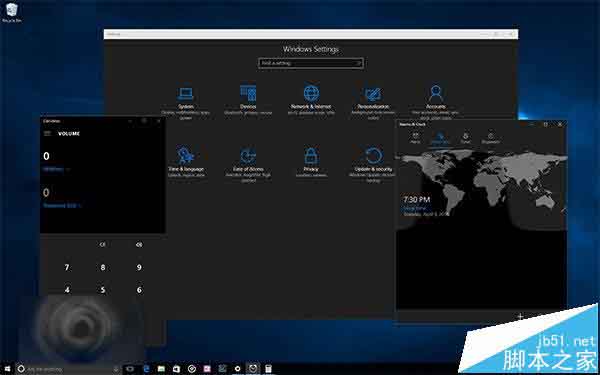This screenshot has width=600, height=375.
Task: Click the Alarms & Clock taskbar icon
Action: pyautogui.click(x=253, y=369)
